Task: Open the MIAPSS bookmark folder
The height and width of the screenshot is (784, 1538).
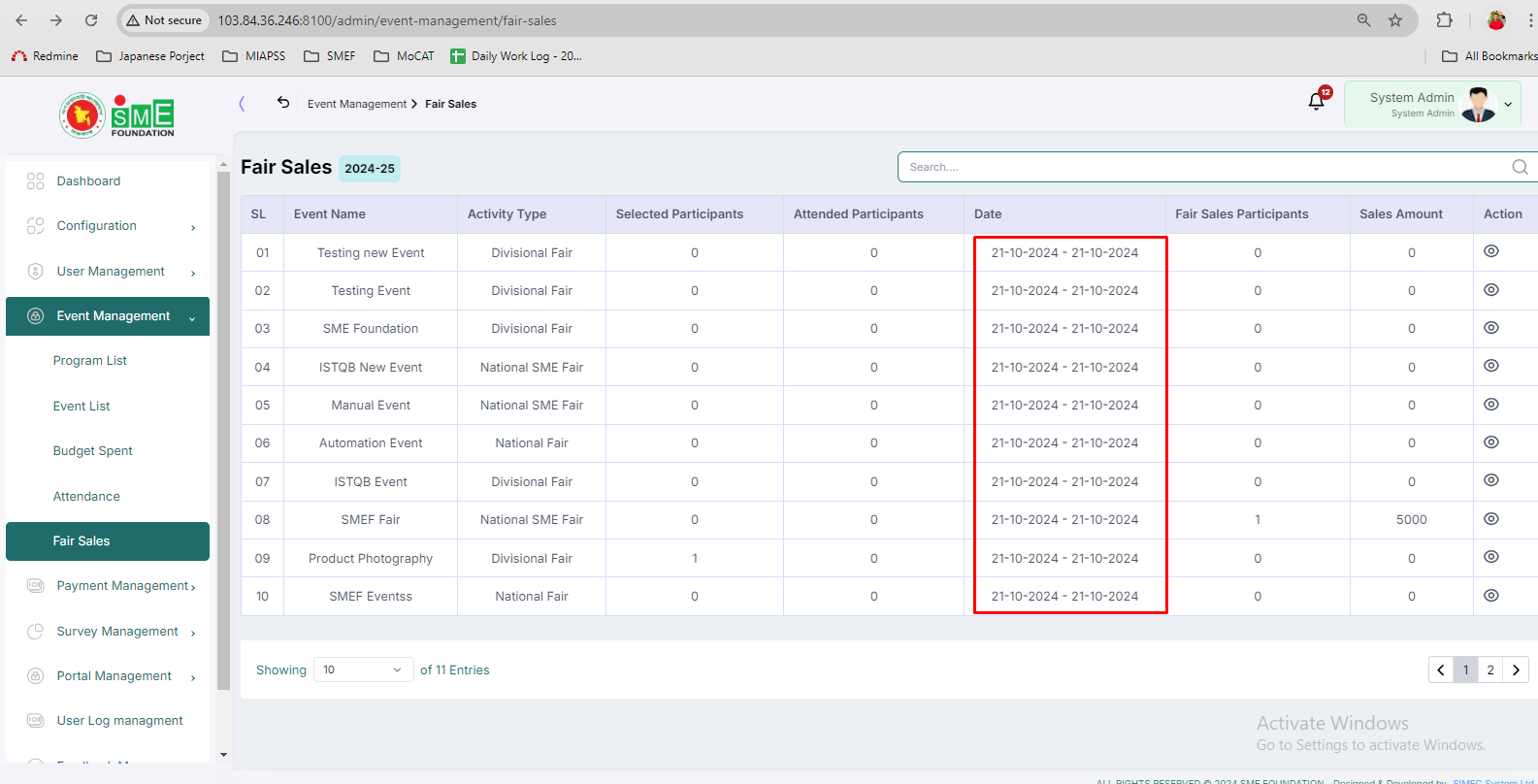Action: [254, 56]
